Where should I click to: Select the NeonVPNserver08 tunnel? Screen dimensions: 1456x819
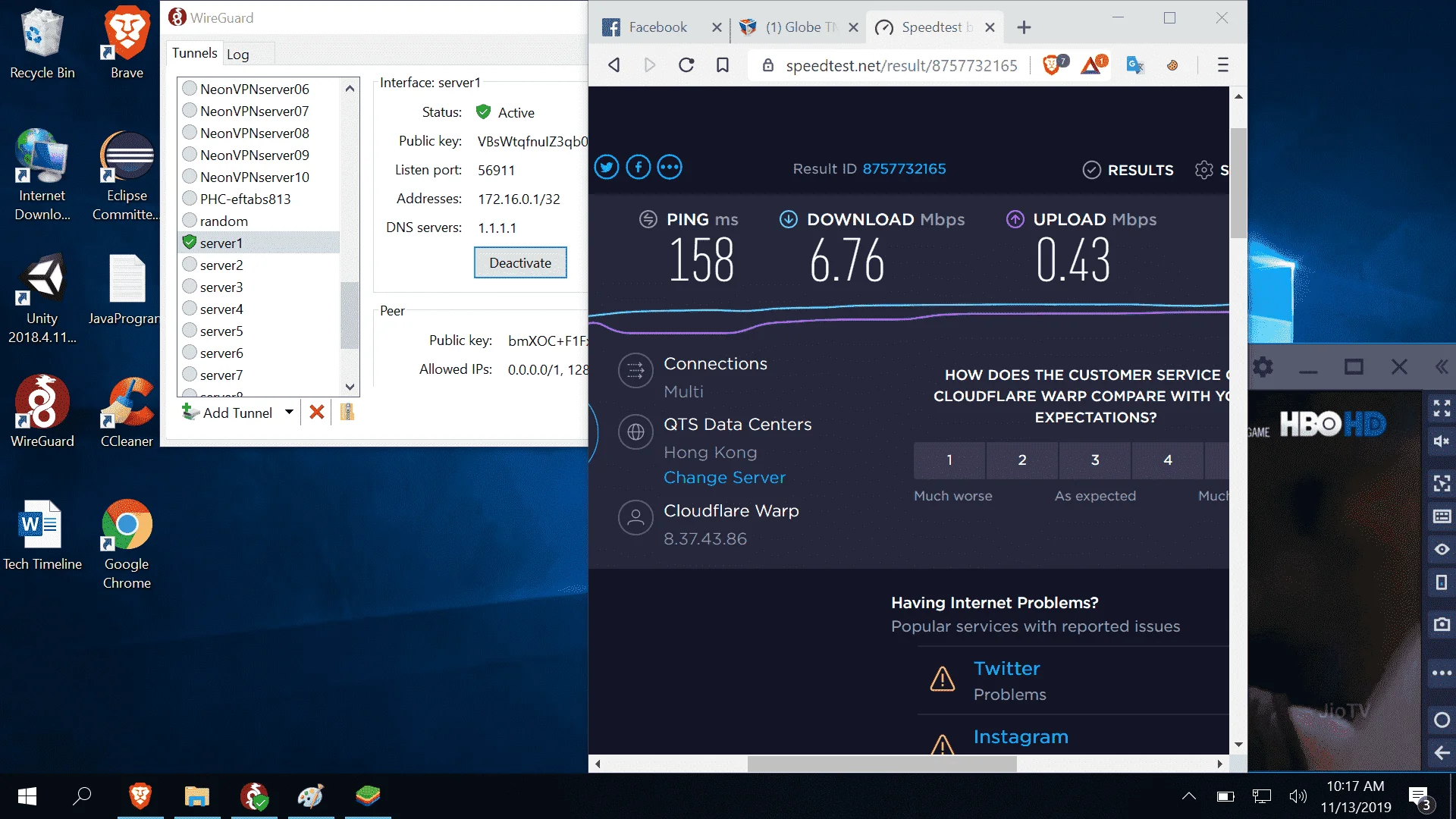point(259,133)
